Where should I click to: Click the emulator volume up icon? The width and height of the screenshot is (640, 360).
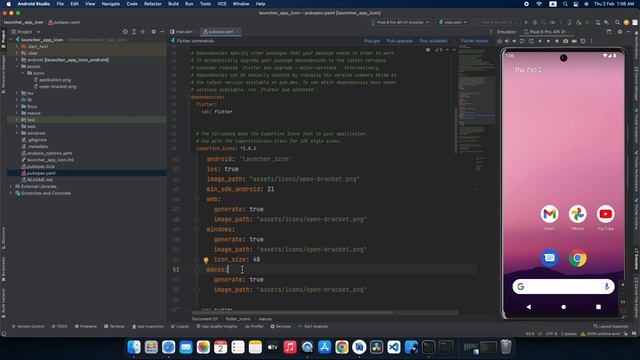(507, 41)
